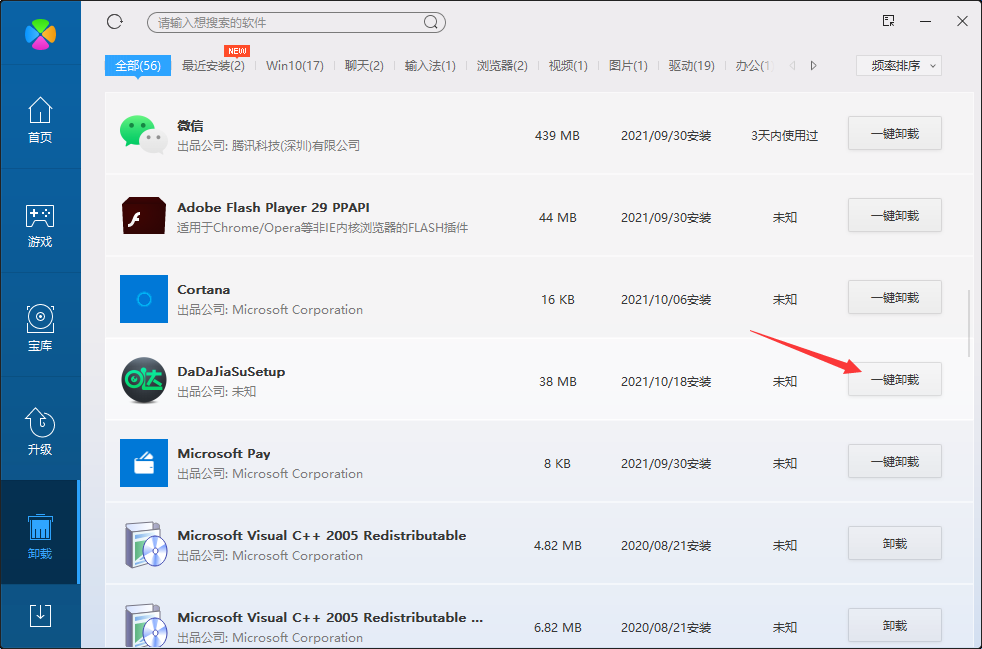The image size is (982, 649).
Task: Click the 8 KB size value
Action: [557, 464]
